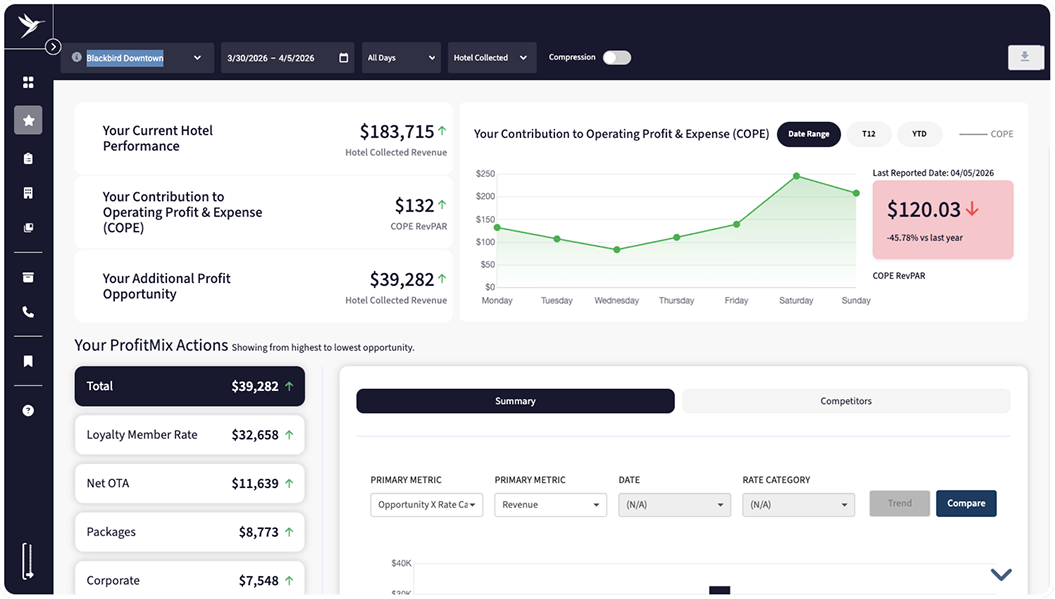Expand the All Days dropdown

point(401,58)
